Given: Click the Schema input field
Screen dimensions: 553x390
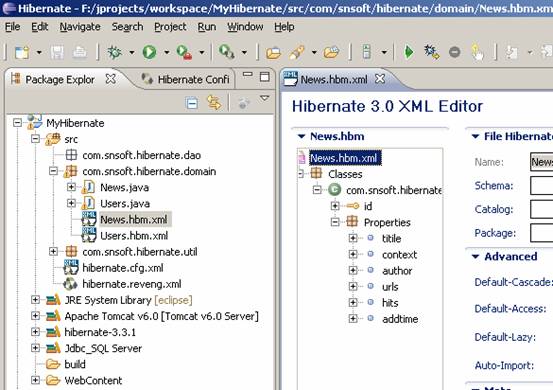Looking at the screenshot, I should [542, 185].
